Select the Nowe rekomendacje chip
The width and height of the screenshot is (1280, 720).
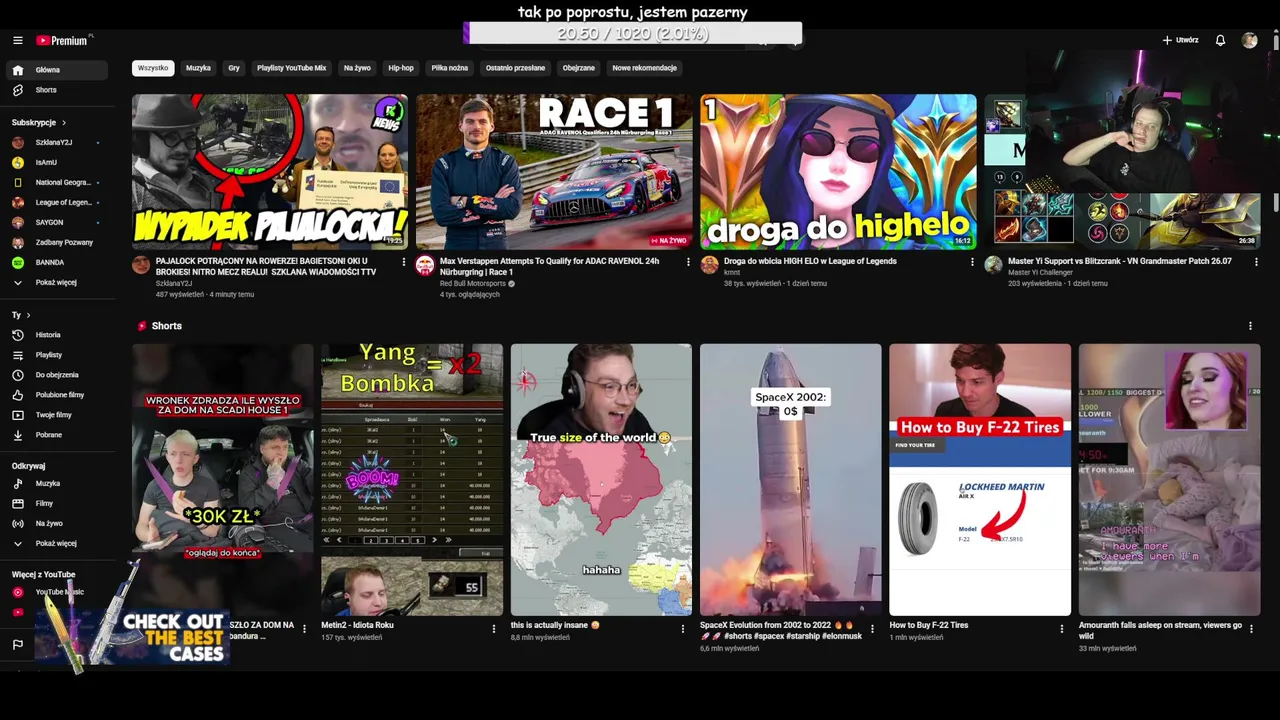[645, 68]
